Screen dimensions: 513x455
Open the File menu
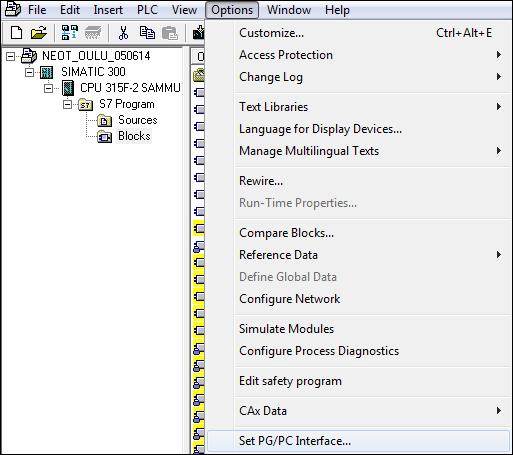tap(37, 10)
